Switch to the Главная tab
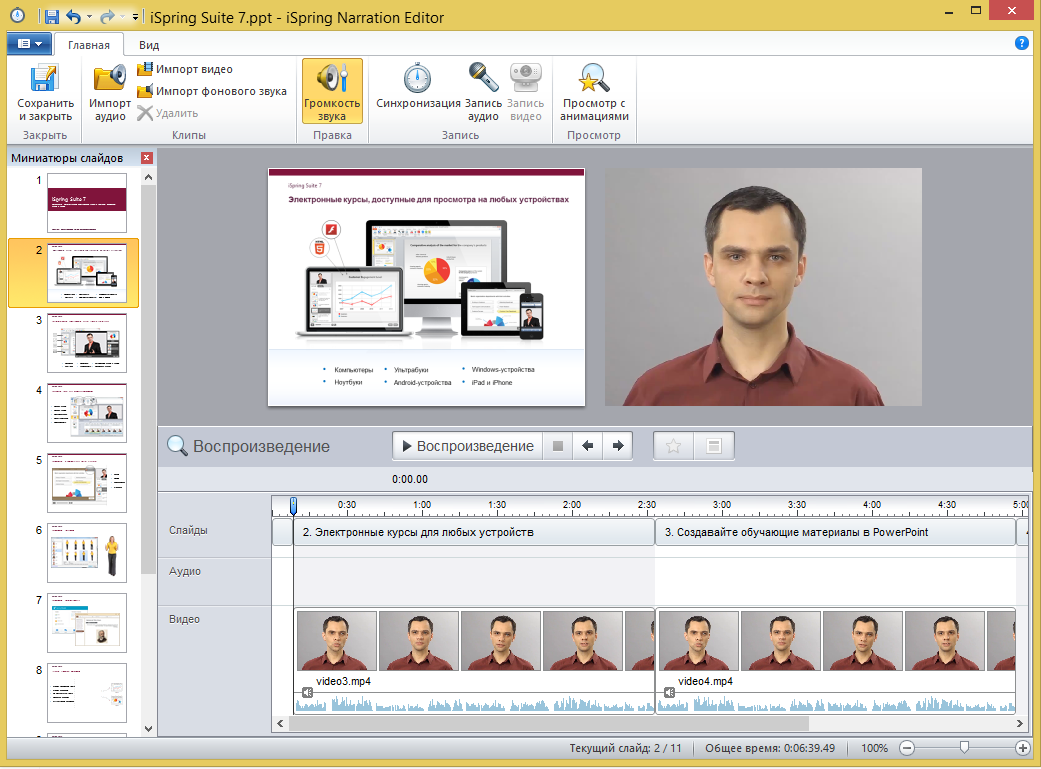 89,44
